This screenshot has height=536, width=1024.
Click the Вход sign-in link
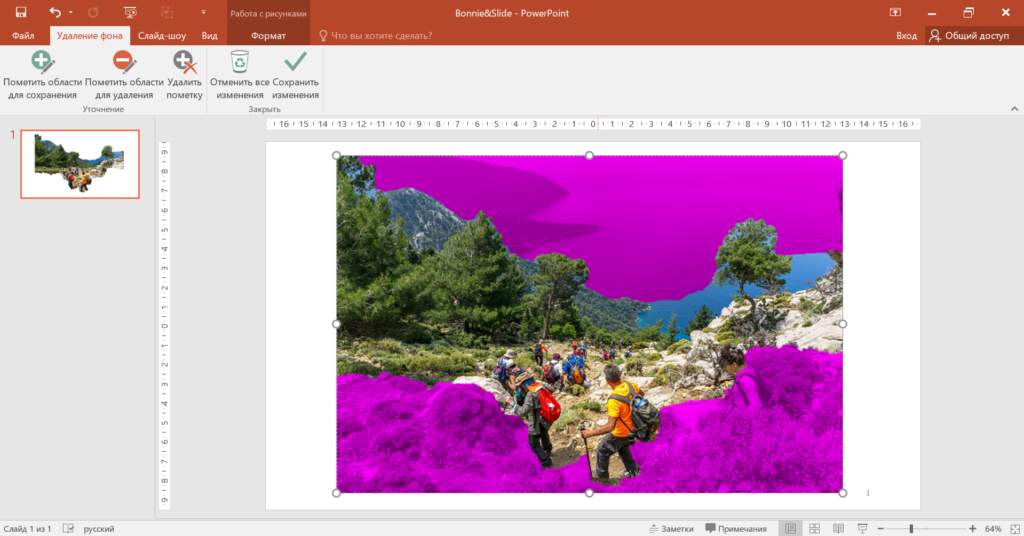906,36
